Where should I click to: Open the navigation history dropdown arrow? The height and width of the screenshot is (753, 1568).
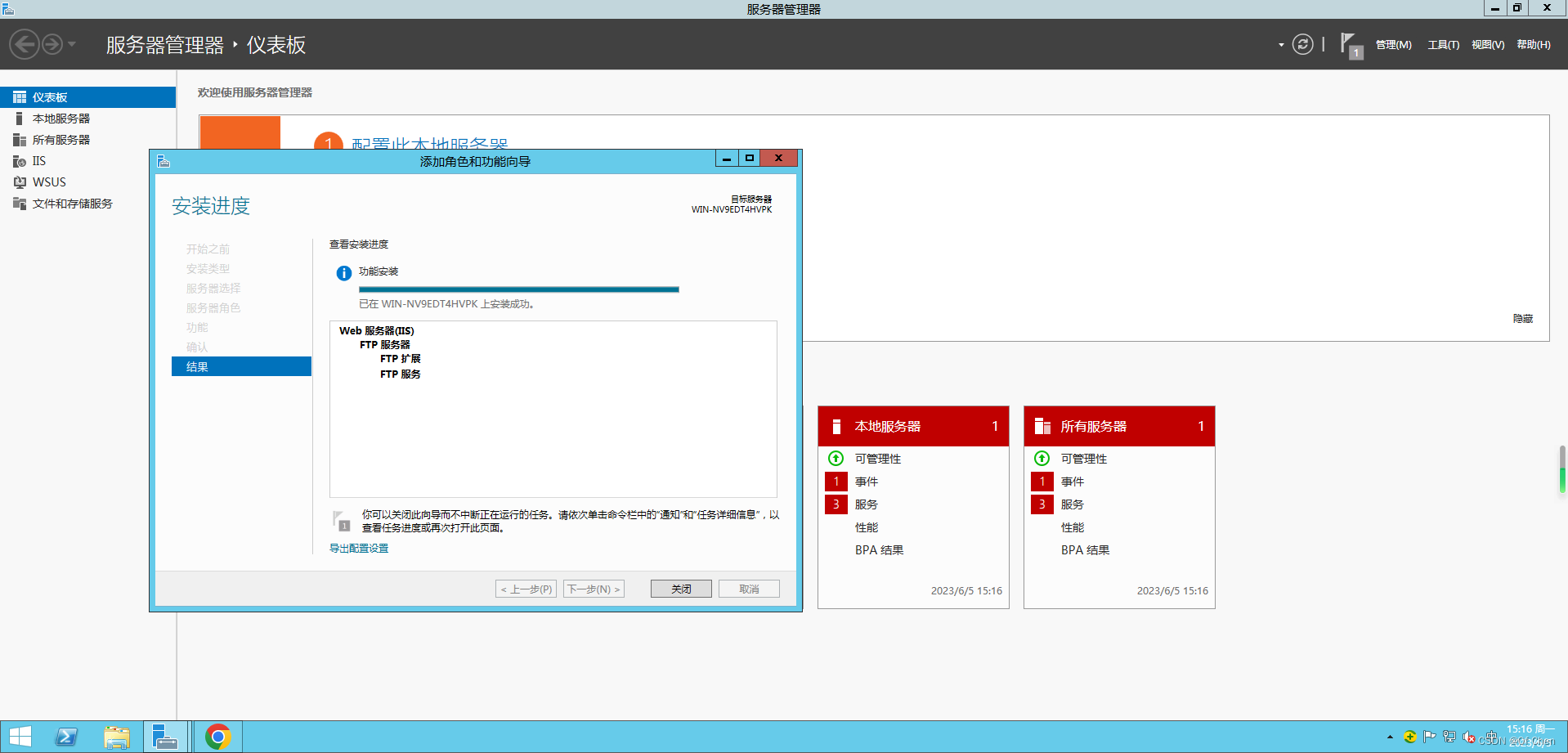coord(72,44)
